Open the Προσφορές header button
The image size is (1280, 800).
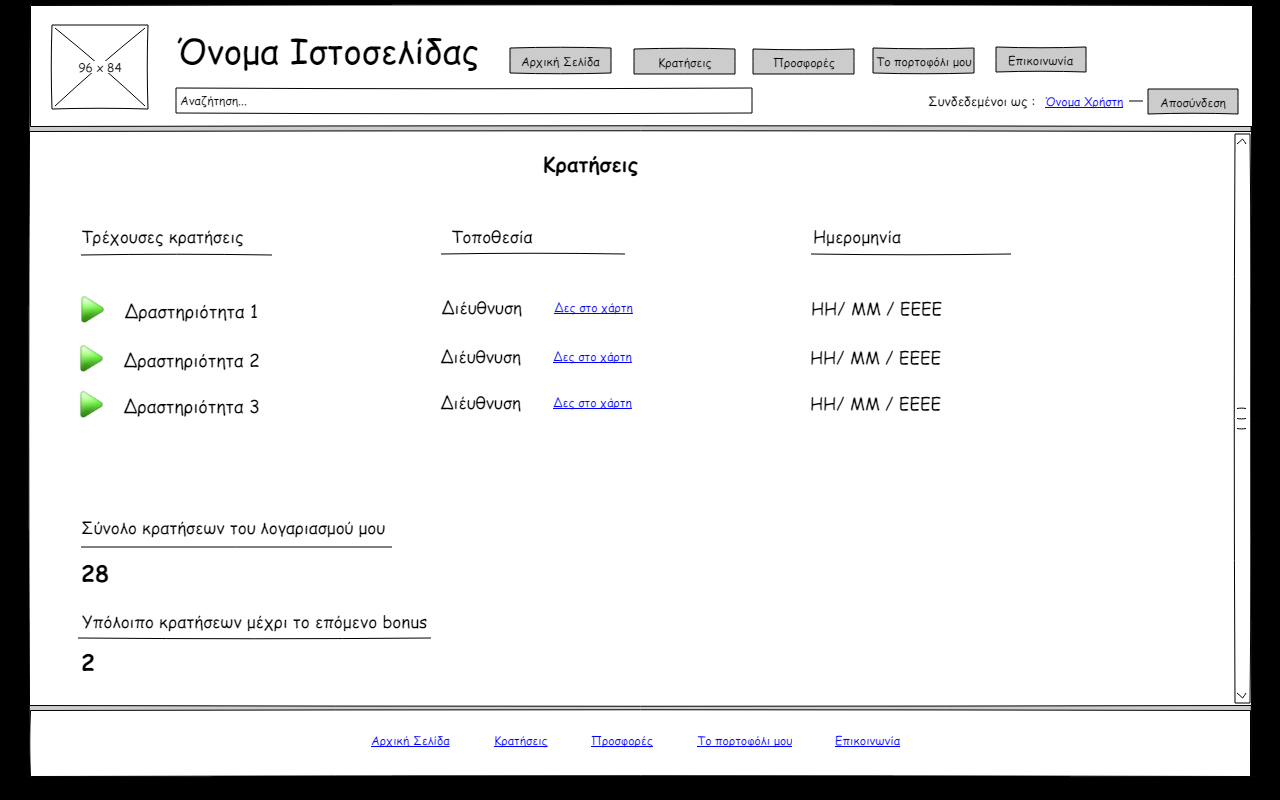[803, 62]
